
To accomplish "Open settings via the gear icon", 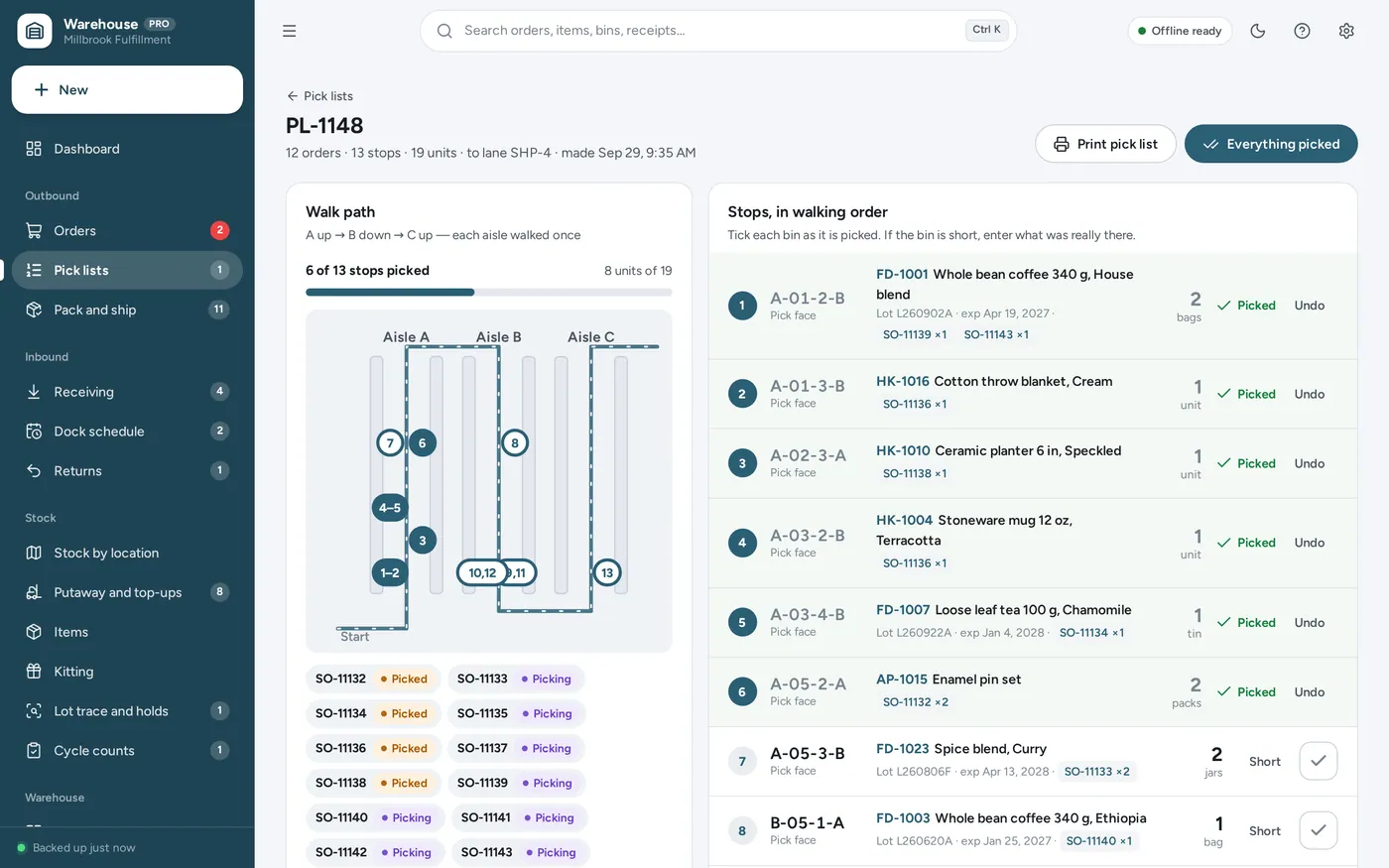I will tap(1346, 31).
